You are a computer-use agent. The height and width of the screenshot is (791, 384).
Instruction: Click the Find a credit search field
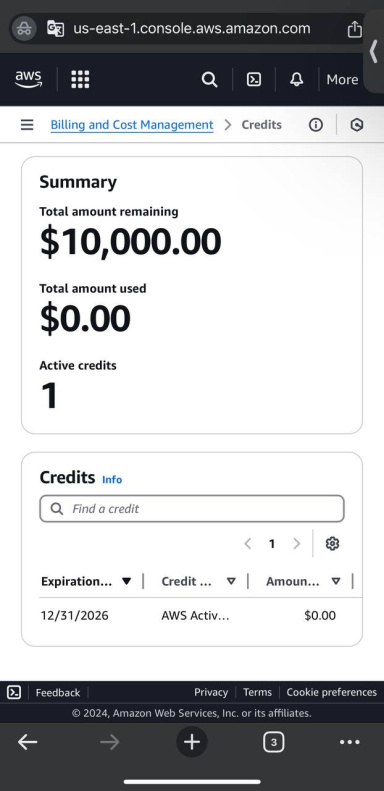pos(192,508)
